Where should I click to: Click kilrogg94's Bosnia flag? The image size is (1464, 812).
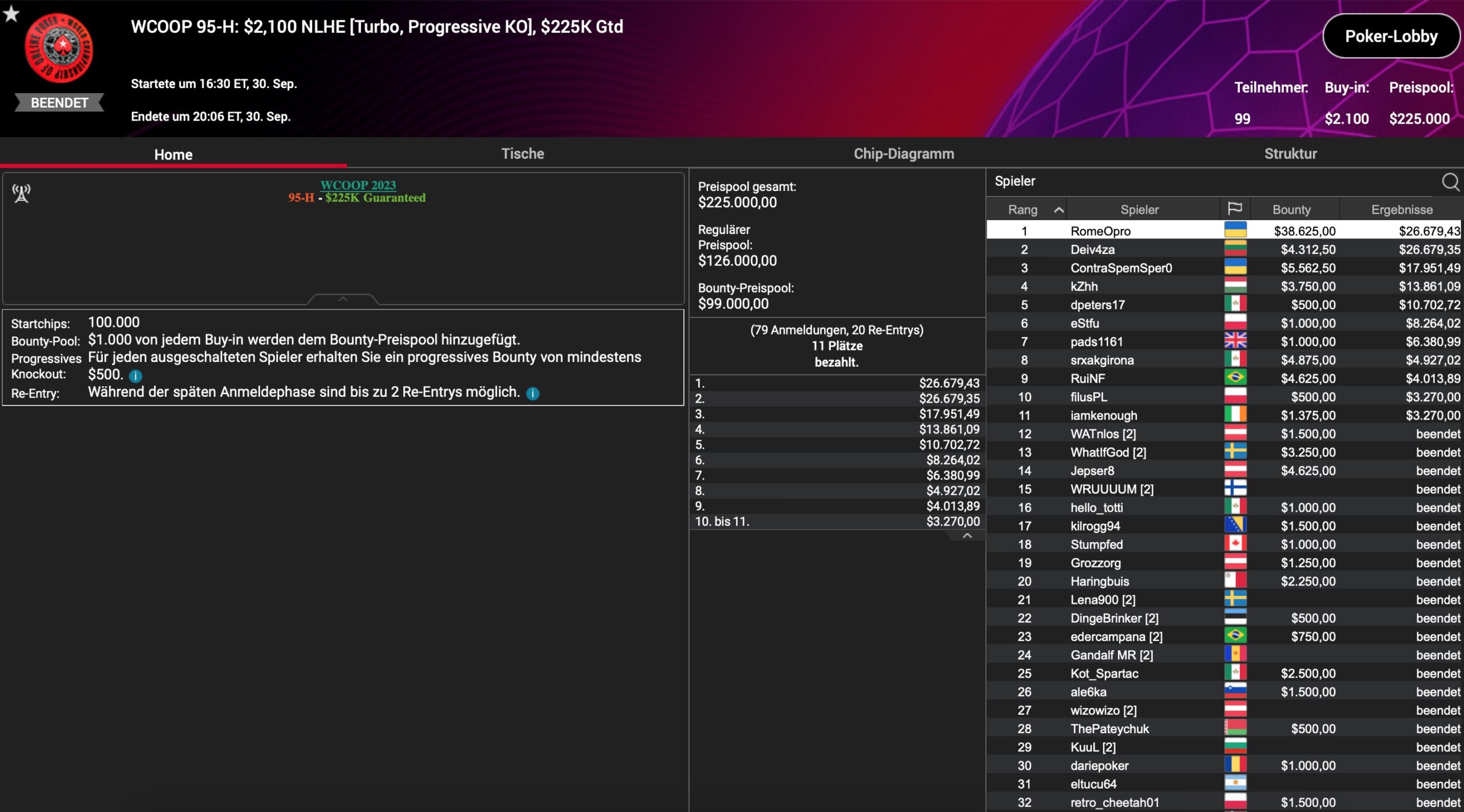[1235, 526]
